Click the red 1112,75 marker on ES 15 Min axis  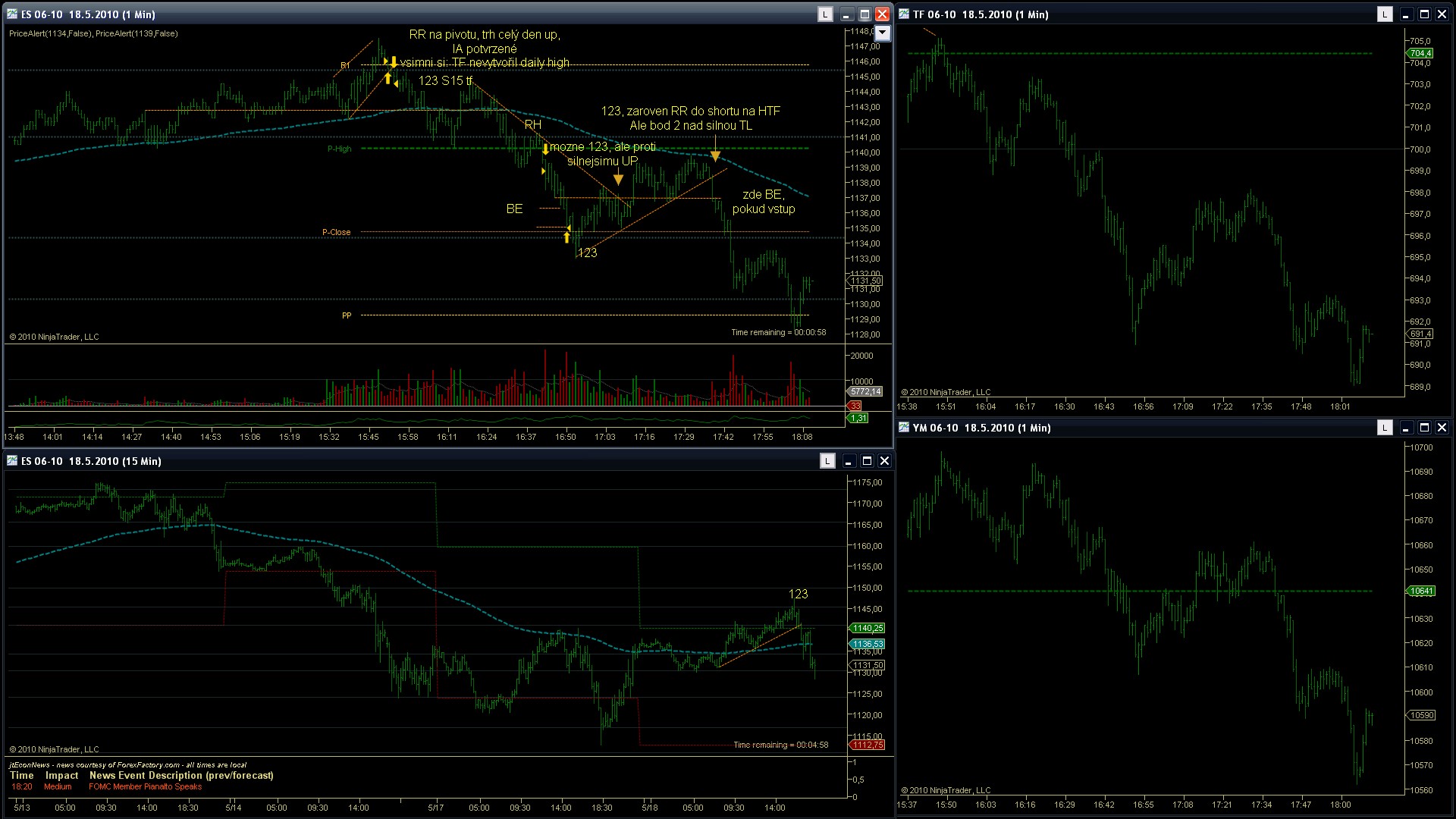[x=868, y=745]
